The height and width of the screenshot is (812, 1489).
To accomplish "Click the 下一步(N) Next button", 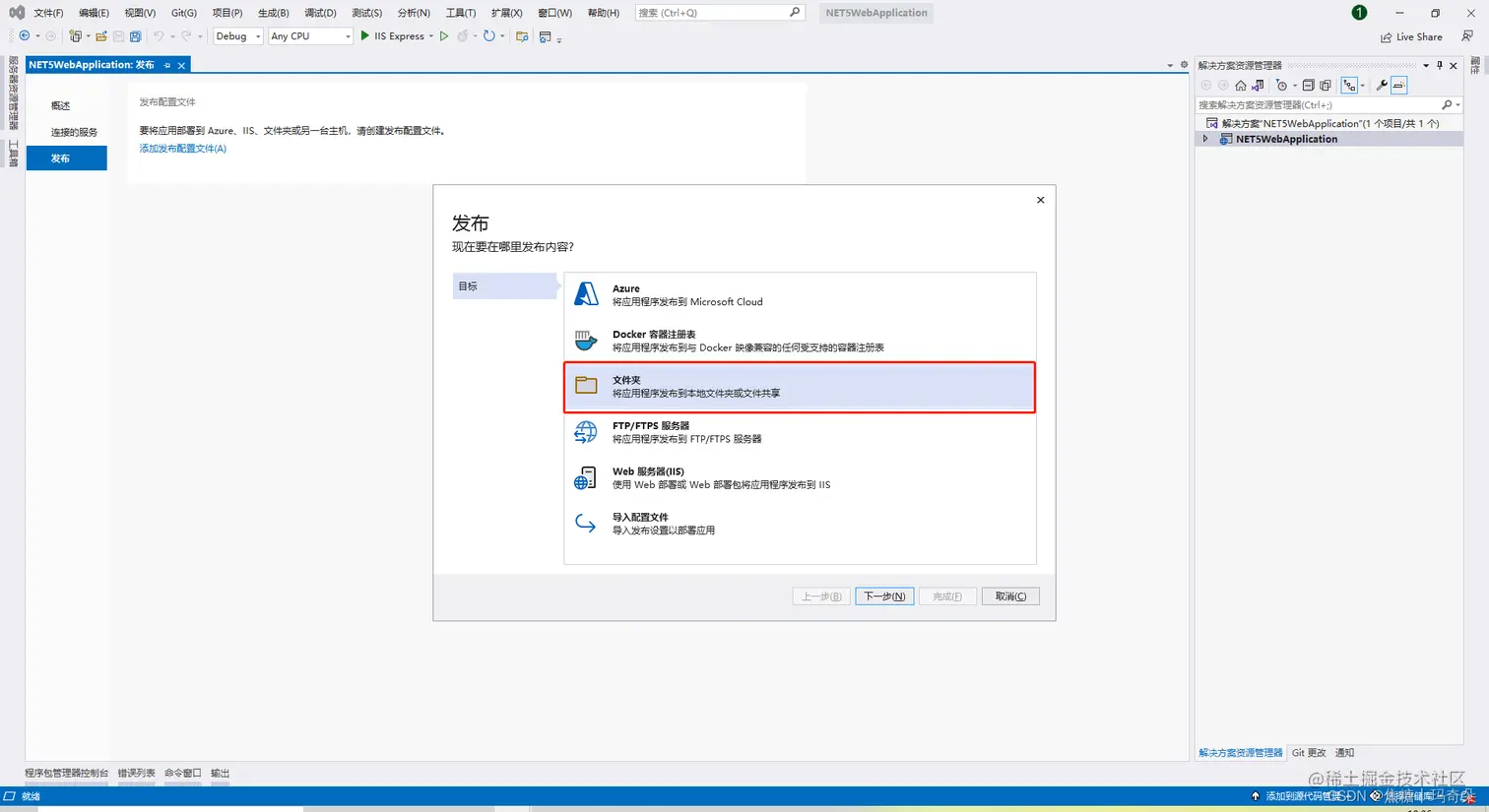I will [x=884, y=596].
